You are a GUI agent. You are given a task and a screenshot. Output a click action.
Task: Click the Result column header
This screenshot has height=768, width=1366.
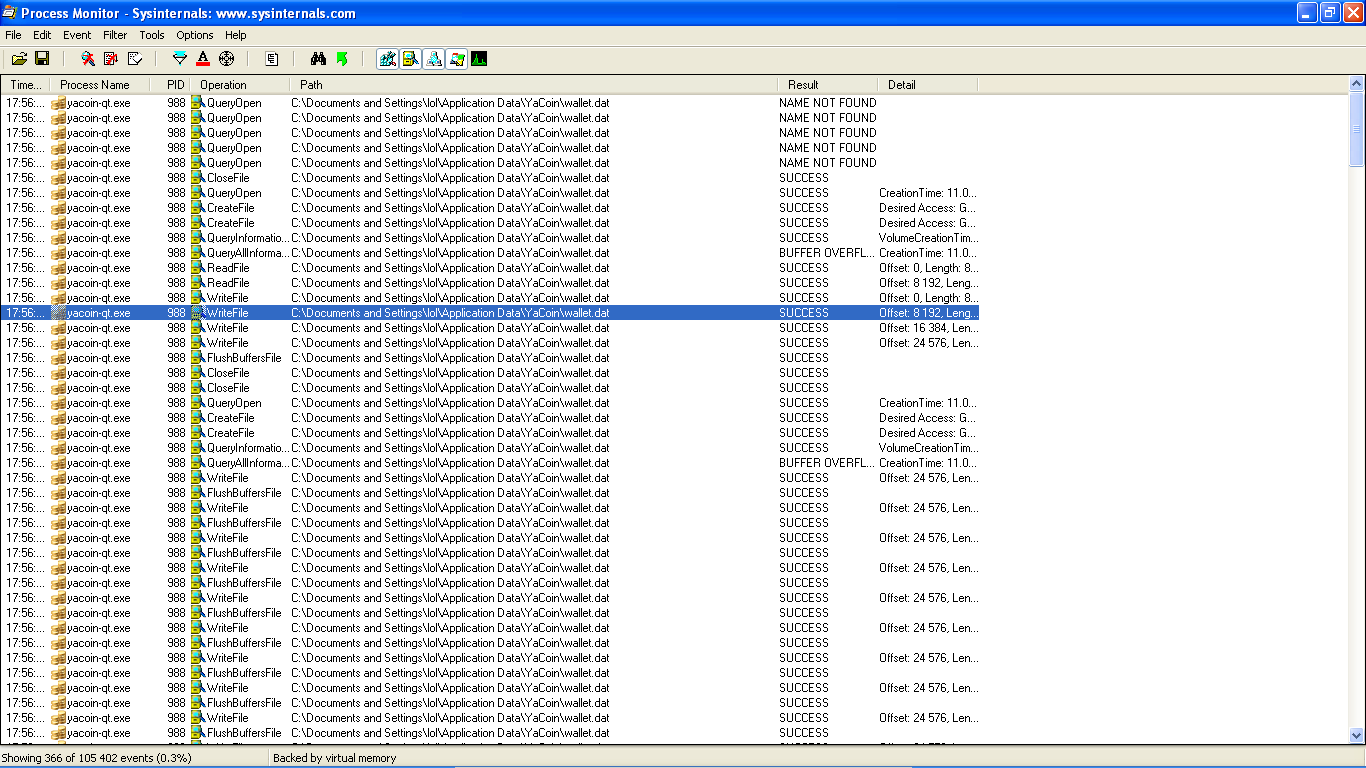pos(803,85)
